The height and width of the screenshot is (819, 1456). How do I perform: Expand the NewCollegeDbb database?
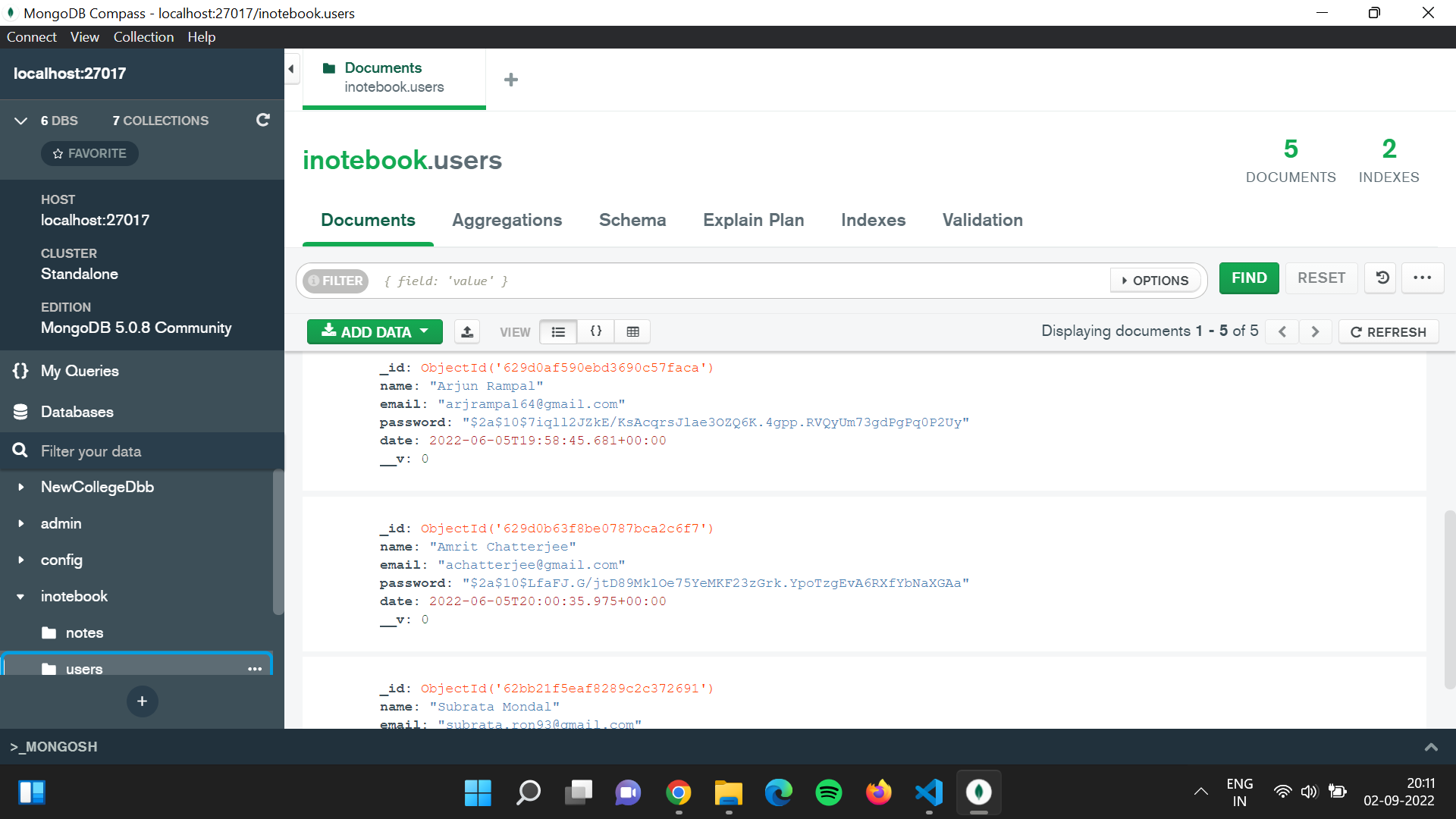[21, 487]
